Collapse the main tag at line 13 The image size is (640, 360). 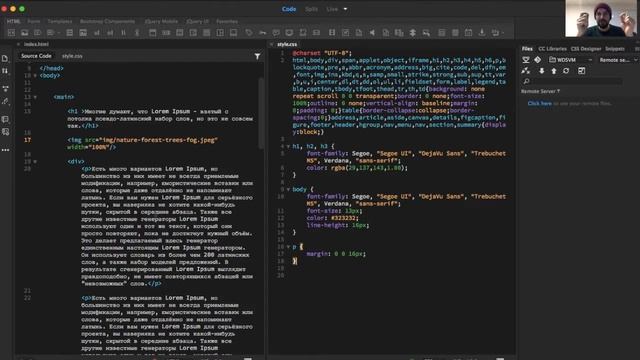[35, 97]
